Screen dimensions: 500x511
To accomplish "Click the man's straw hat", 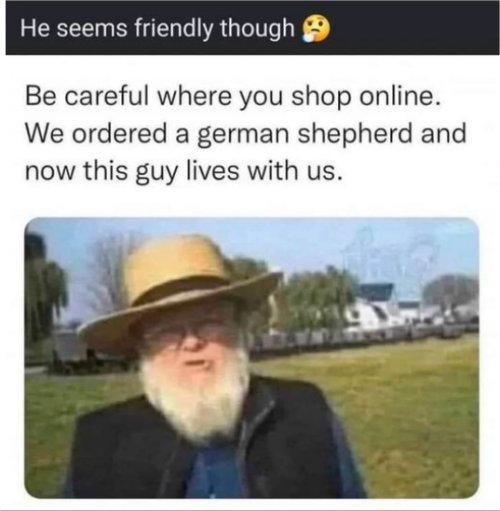I will point(180,291).
